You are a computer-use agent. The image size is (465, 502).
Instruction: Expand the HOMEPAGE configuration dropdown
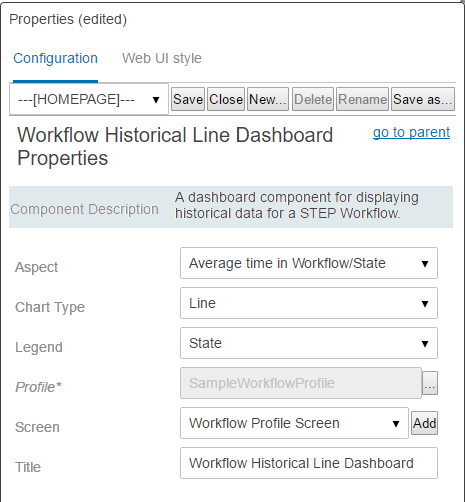[89, 99]
